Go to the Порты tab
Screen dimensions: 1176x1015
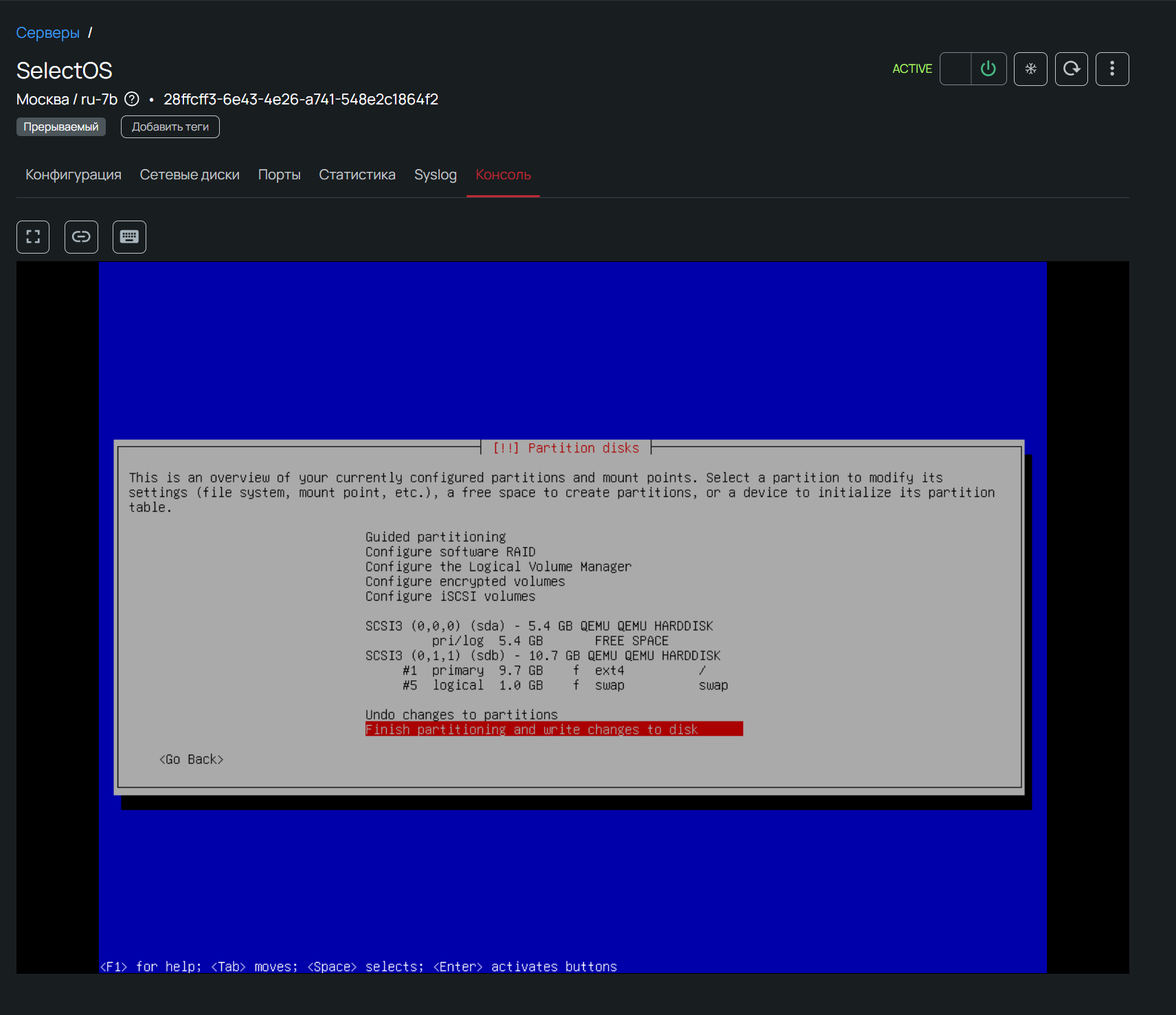click(279, 175)
